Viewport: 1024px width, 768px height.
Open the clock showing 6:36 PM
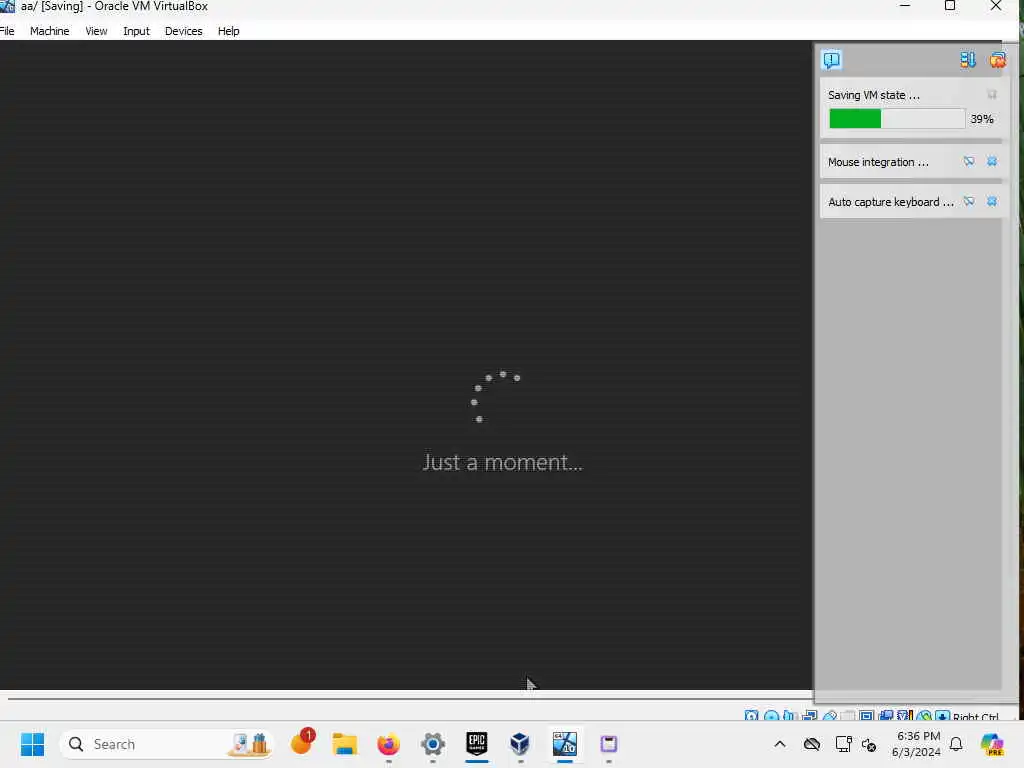coord(917,744)
